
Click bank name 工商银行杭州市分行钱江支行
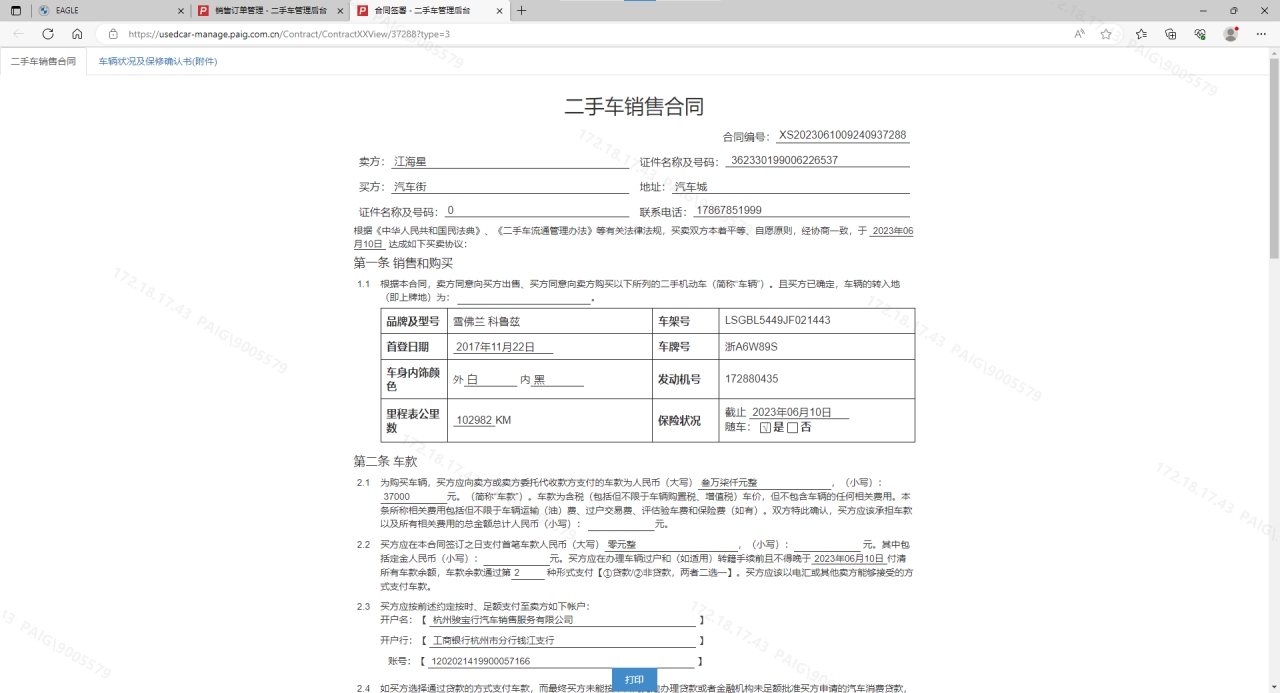492,640
